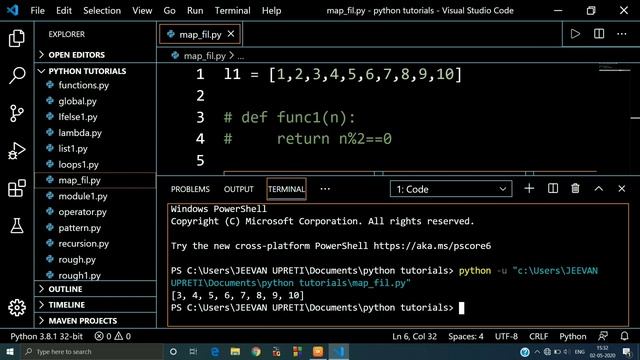
Task: Show errors and warnings count
Action: point(113,336)
